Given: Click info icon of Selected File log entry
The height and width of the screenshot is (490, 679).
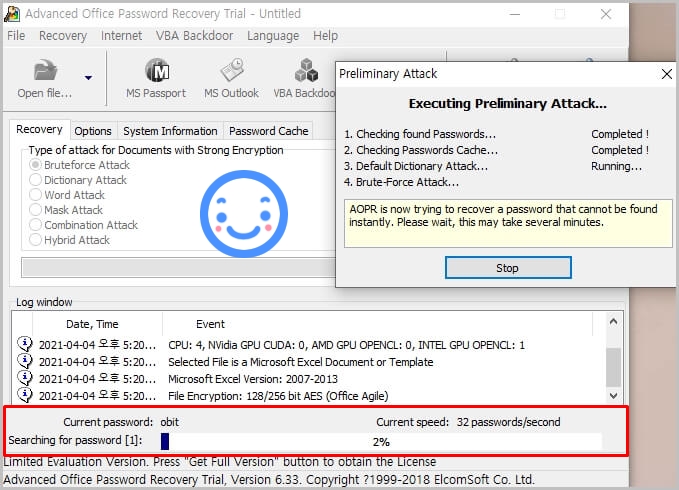Looking at the screenshot, I should 25,361.
